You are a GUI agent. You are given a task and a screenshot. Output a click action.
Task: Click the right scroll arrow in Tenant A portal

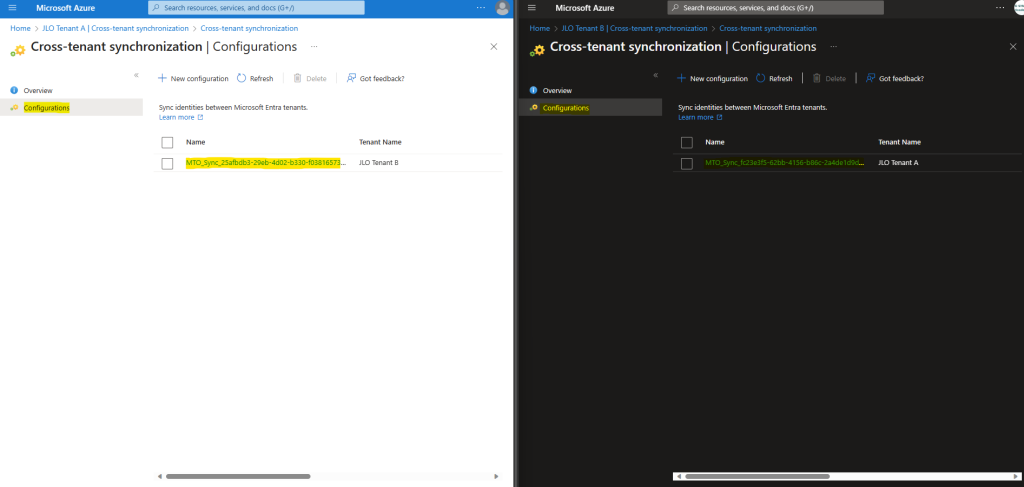[x=496, y=477]
